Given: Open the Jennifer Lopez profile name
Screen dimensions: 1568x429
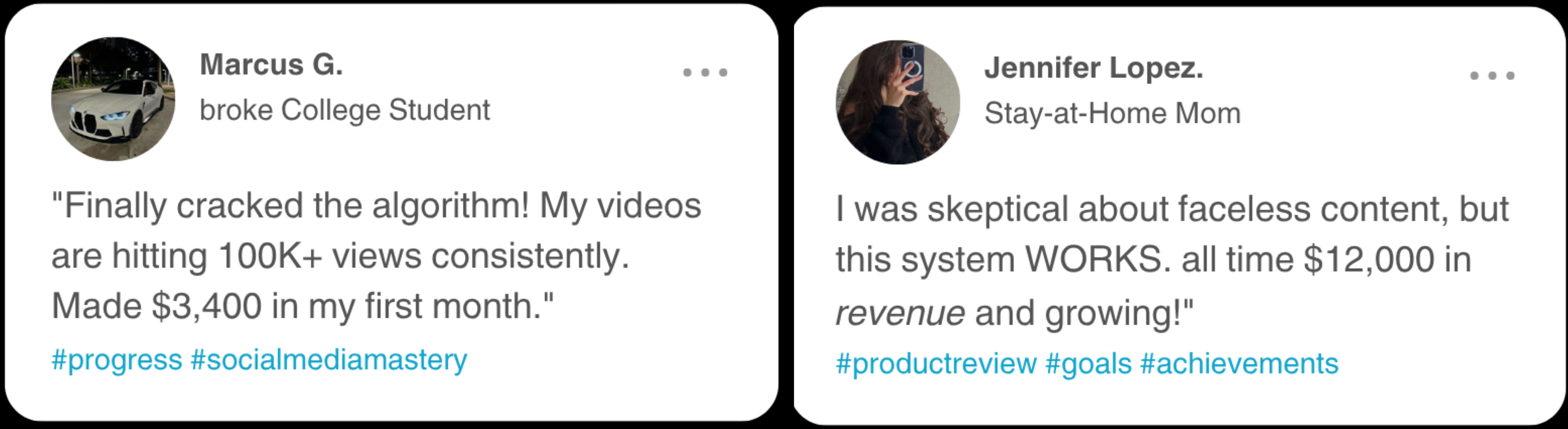Looking at the screenshot, I should 1094,67.
